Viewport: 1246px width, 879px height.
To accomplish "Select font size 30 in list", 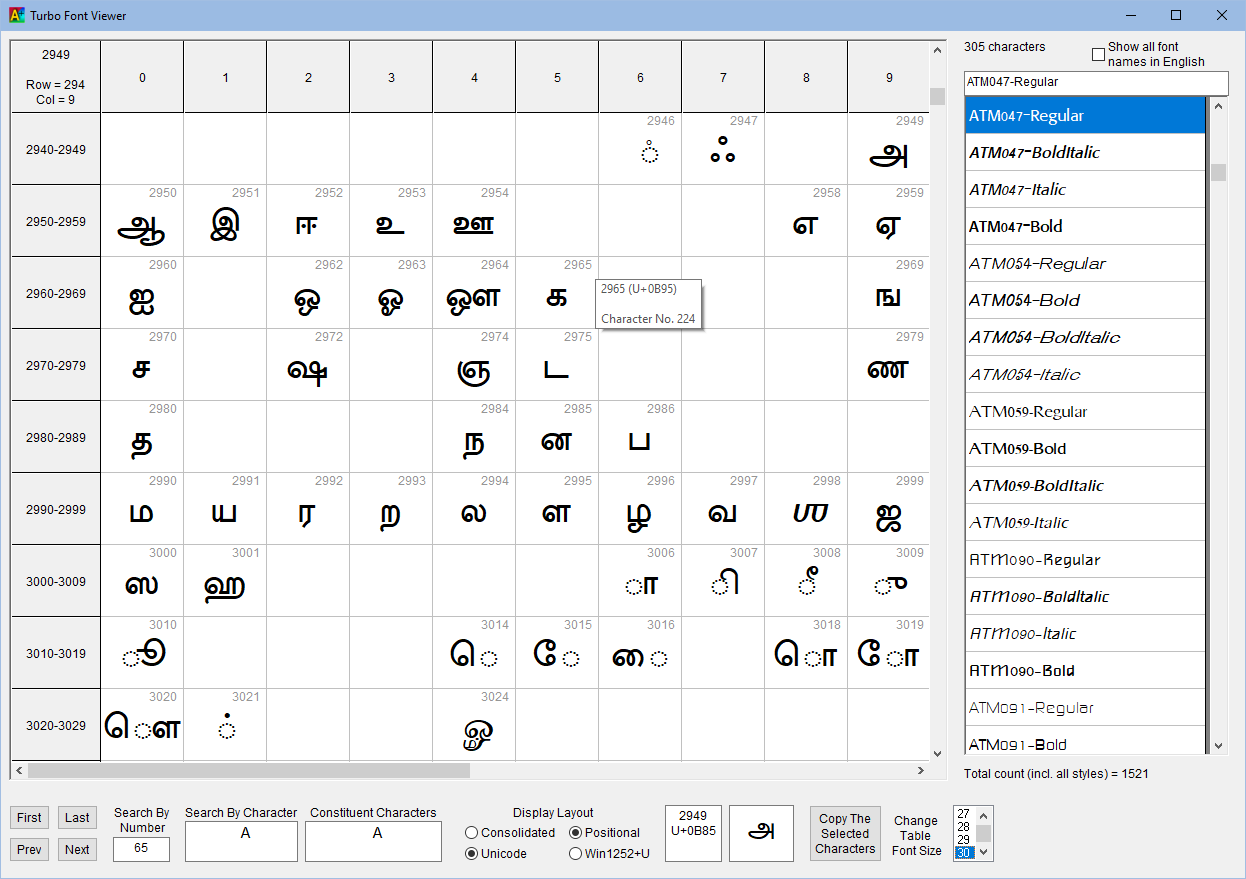I will (x=964, y=852).
